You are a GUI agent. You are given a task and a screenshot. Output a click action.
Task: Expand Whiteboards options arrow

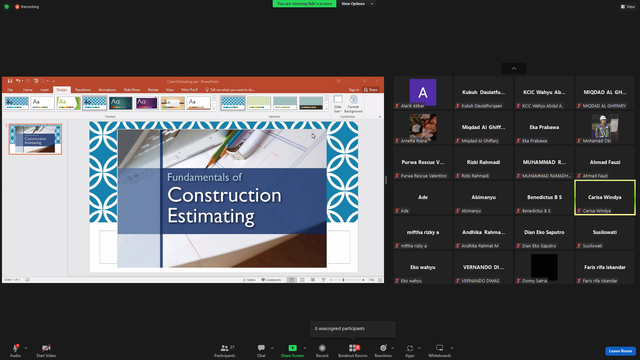click(x=452, y=348)
